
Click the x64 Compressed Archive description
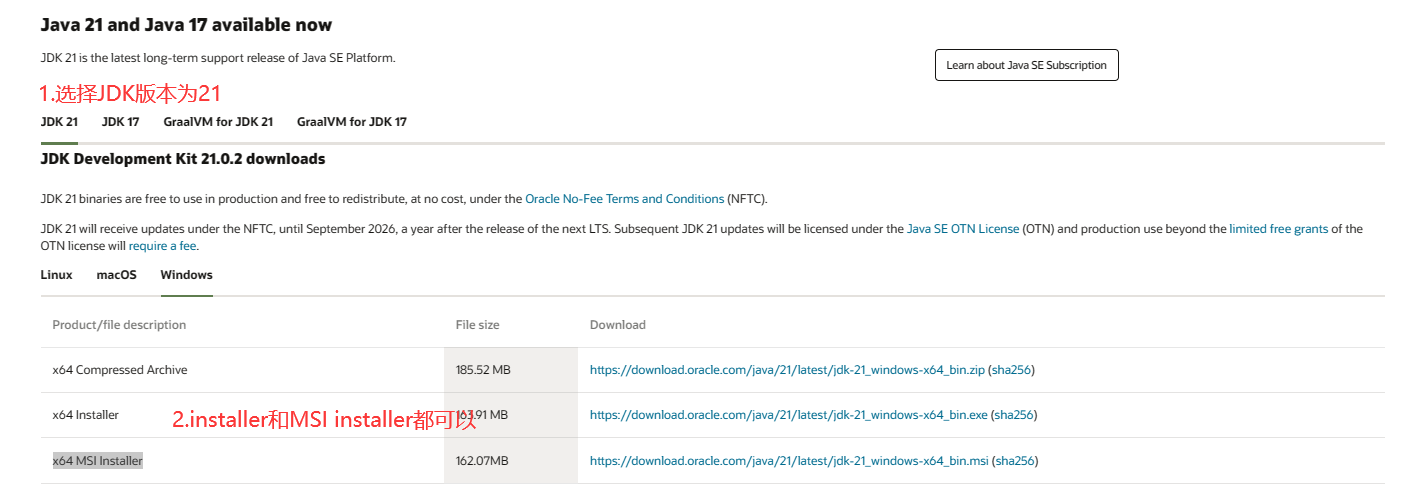click(119, 370)
